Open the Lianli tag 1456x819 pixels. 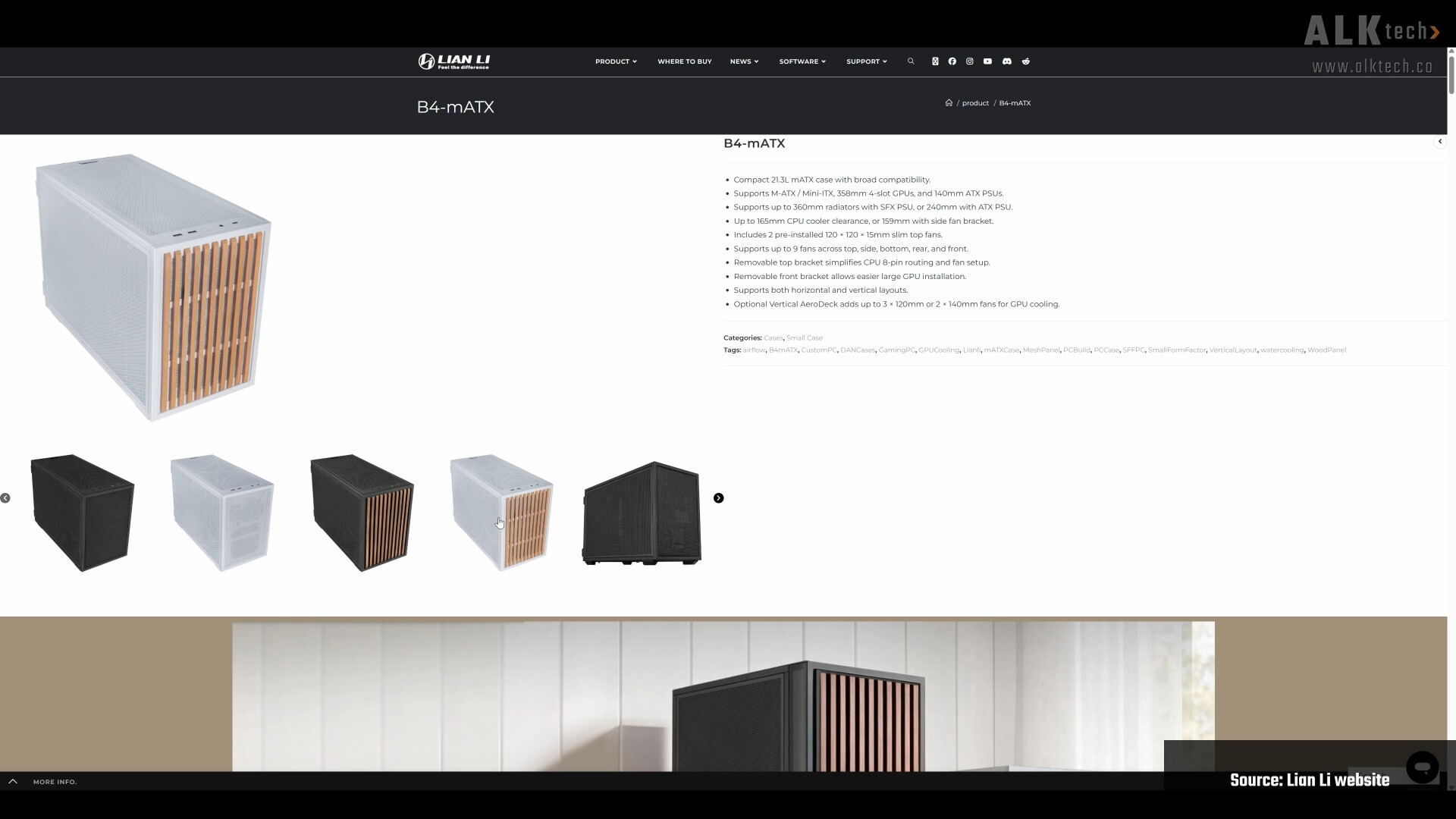click(x=971, y=350)
